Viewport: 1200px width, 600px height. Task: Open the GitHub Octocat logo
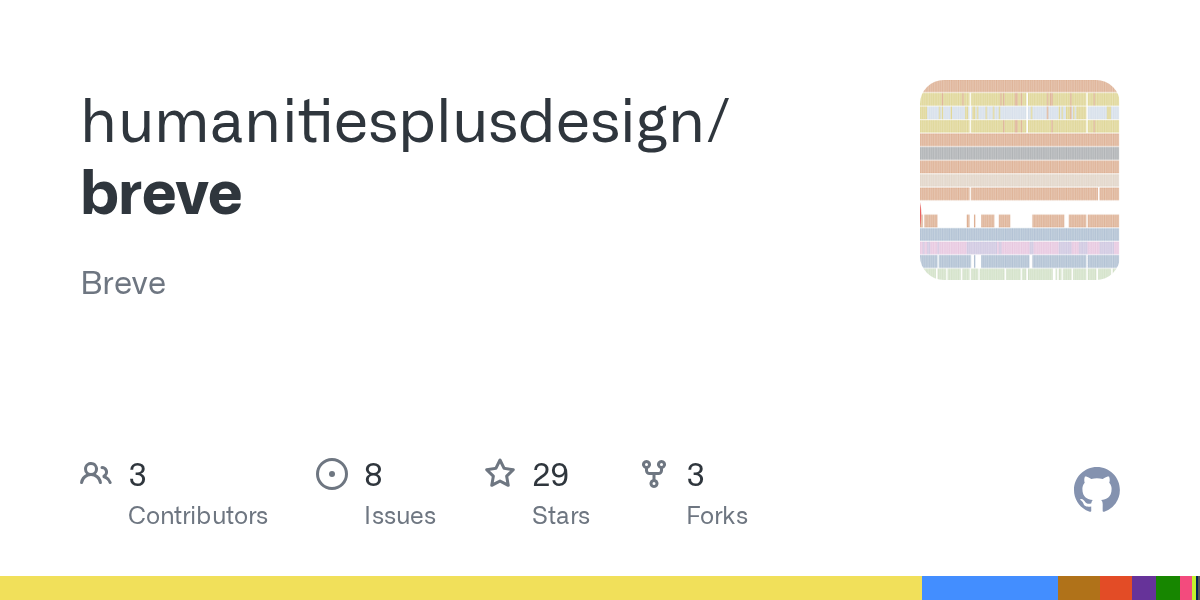pos(1096,490)
